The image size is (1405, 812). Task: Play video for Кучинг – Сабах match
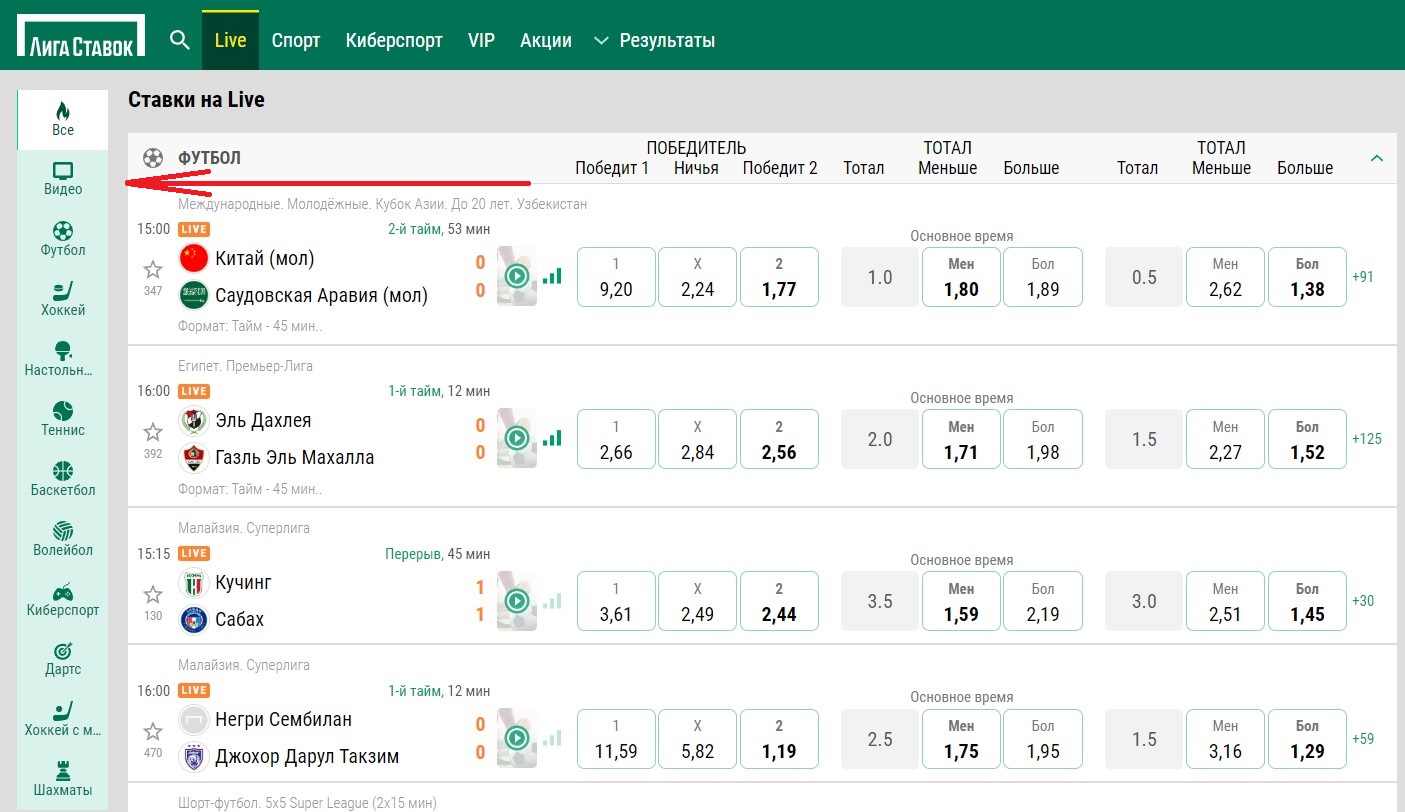(517, 600)
